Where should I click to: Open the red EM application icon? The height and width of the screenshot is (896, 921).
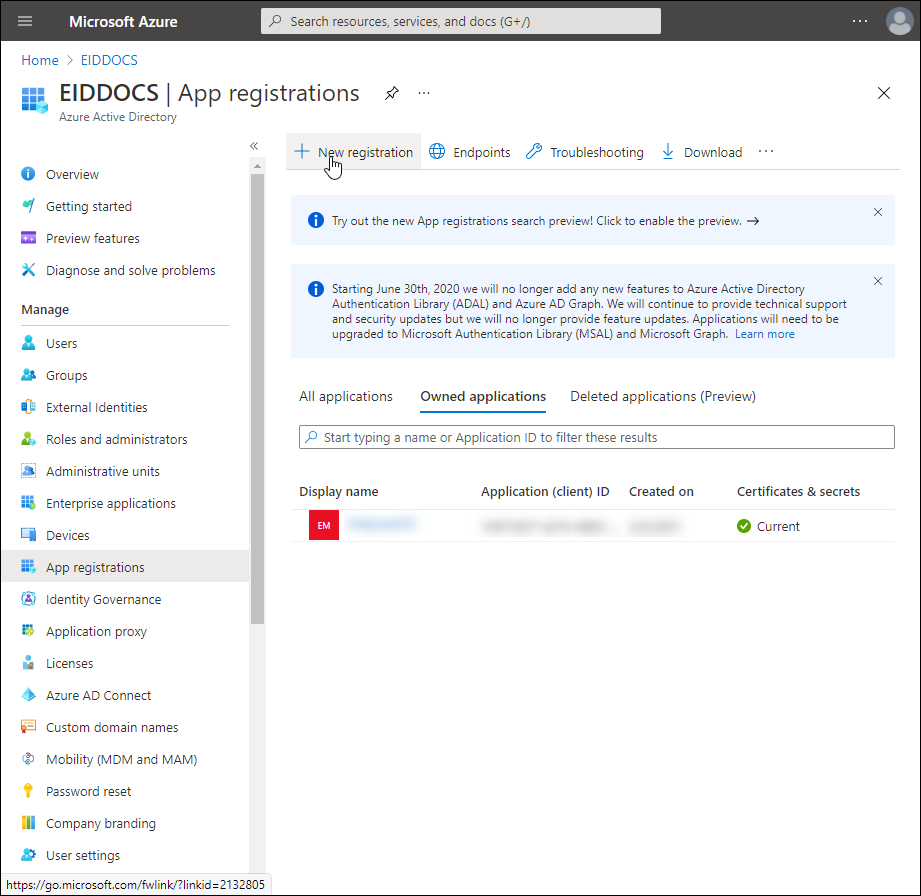click(x=324, y=526)
